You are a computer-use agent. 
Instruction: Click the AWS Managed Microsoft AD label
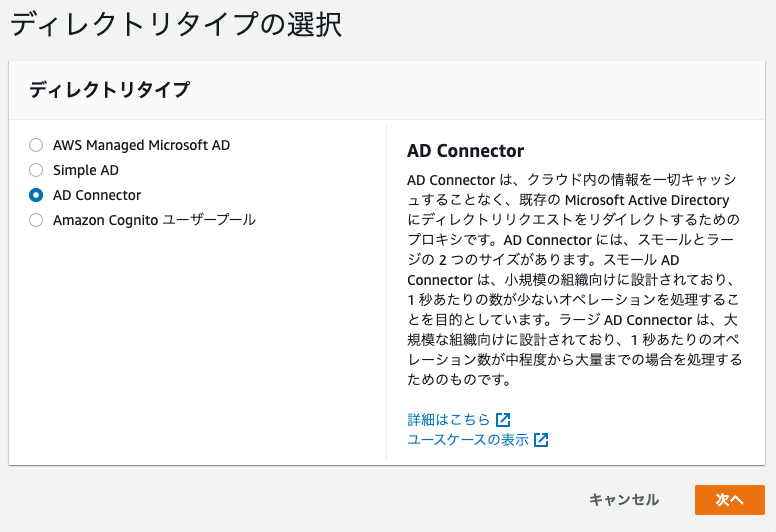[142, 145]
